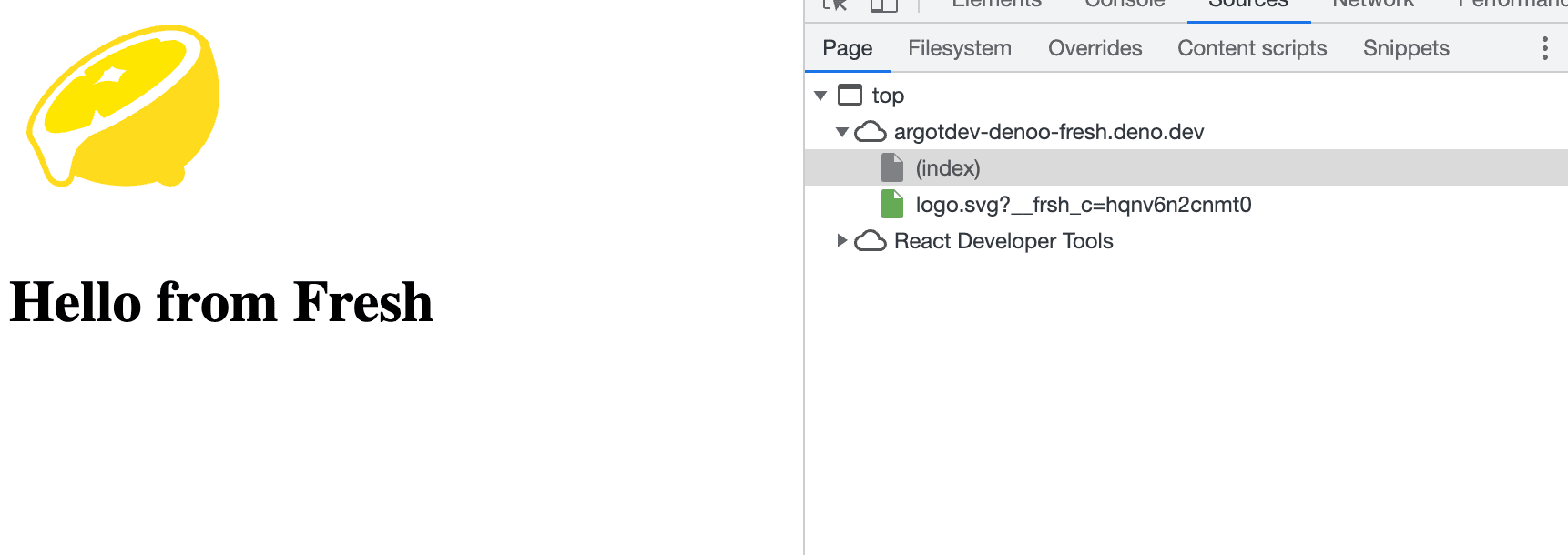This screenshot has width=1568, height=555.
Task: Switch to the Page tab
Action: (847, 48)
